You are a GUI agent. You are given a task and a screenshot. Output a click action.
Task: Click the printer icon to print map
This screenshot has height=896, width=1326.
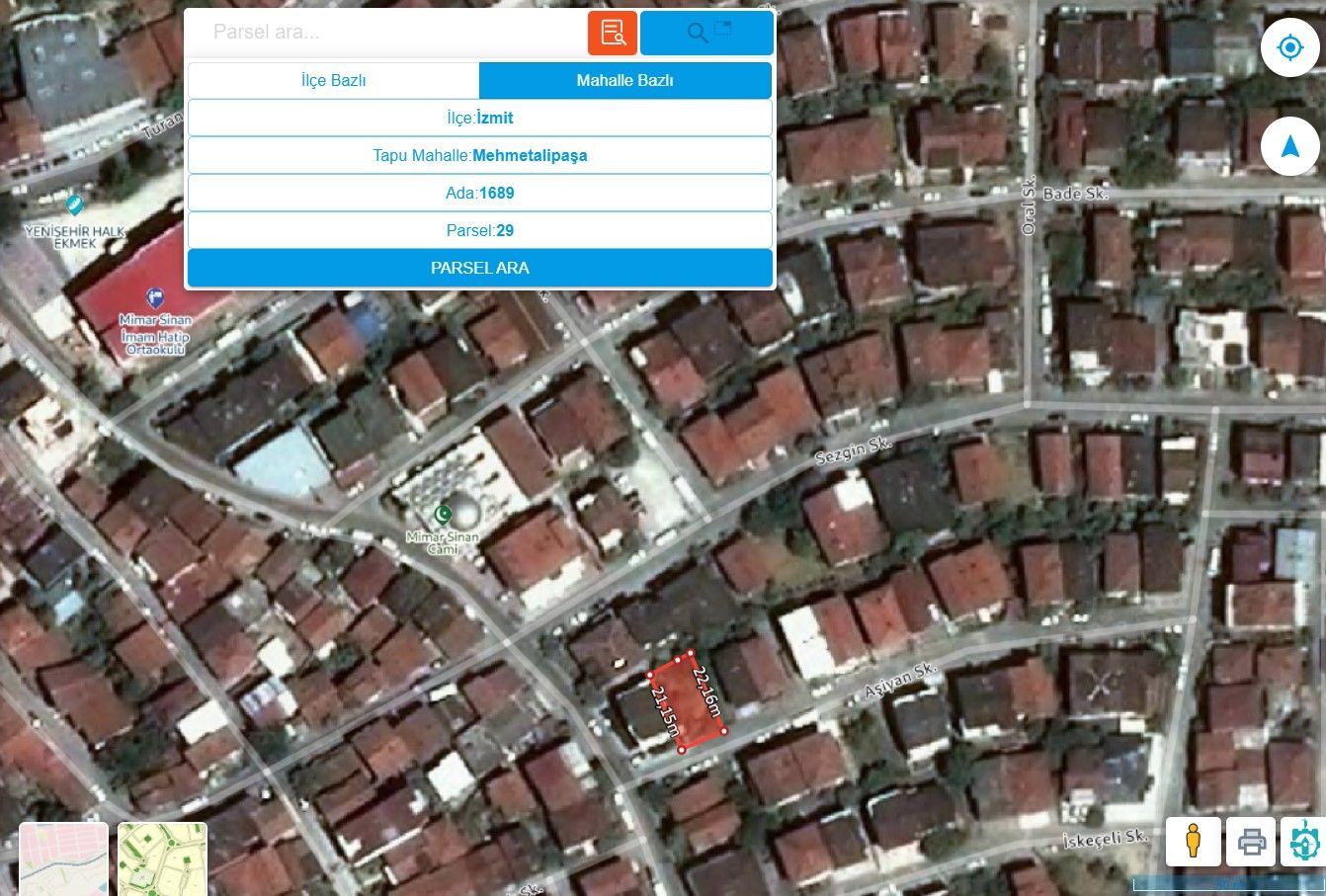click(1251, 842)
